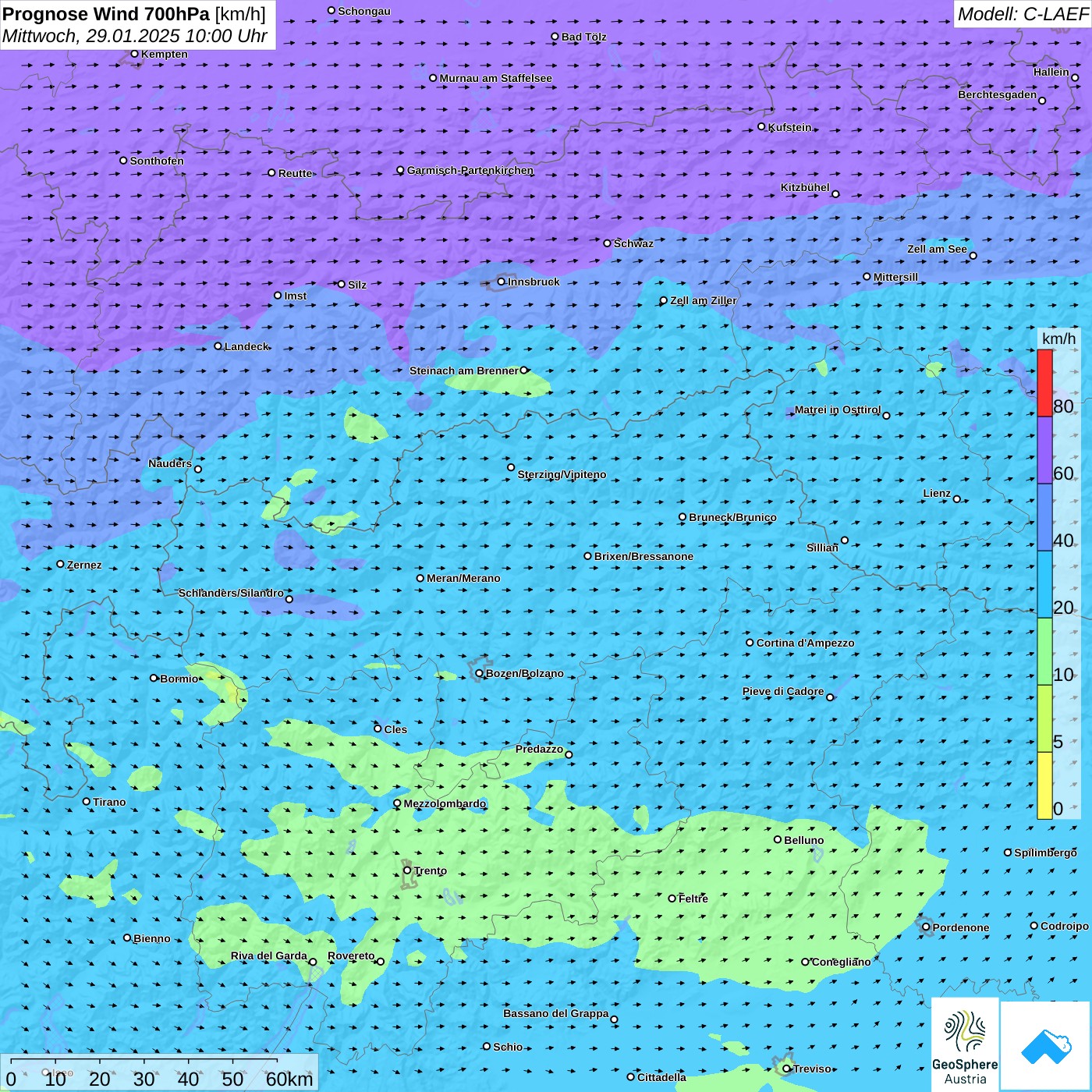Select the Lienz town label

(x=937, y=493)
